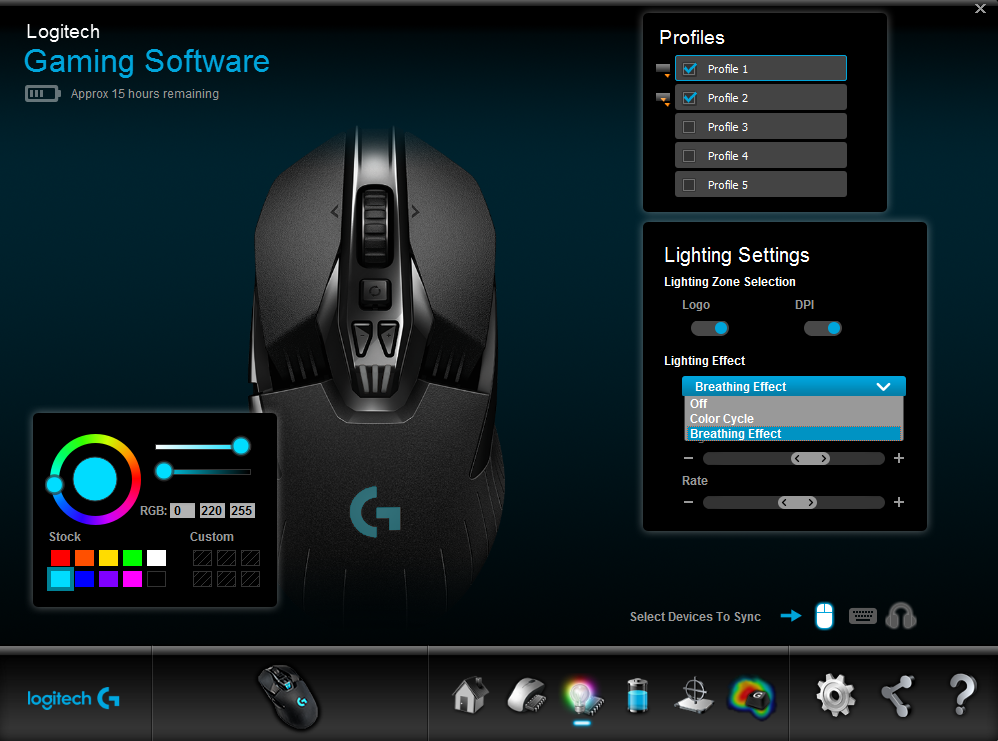Click the Rate slider handle

coord(798,502)
